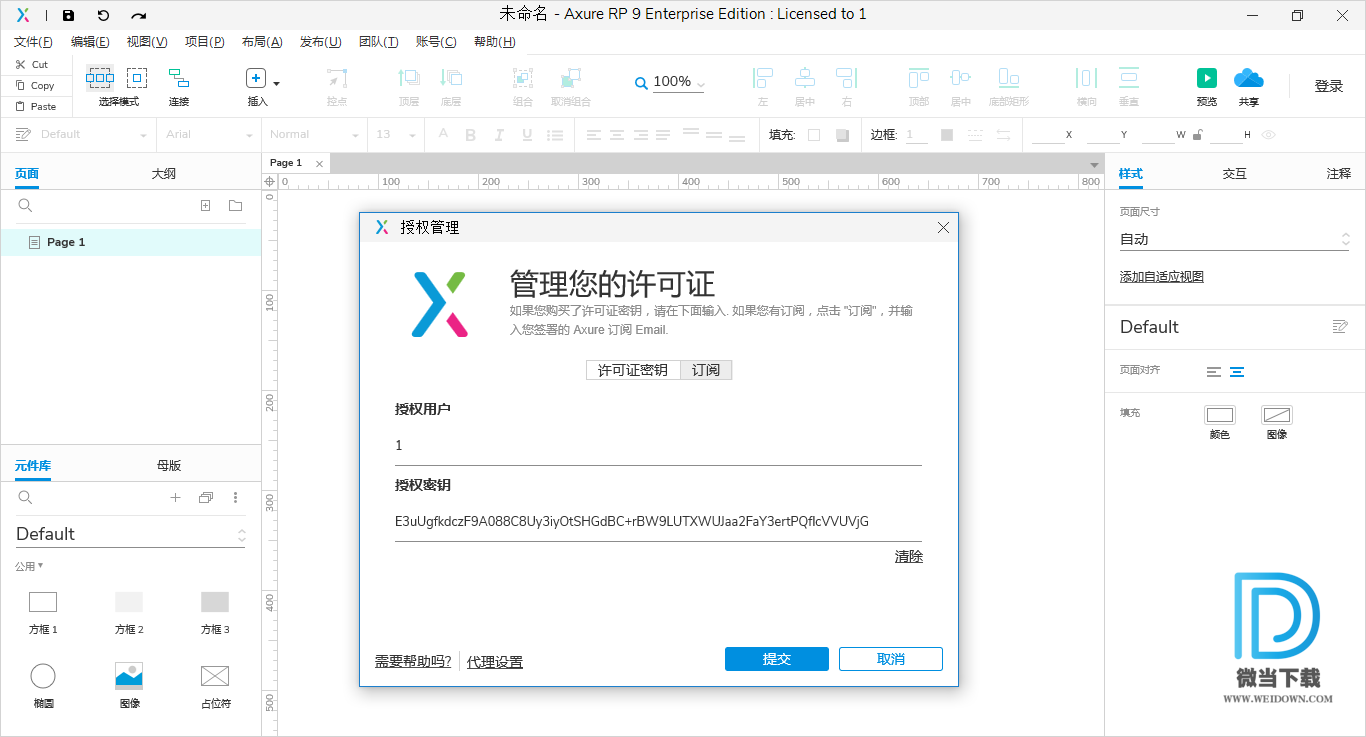The height and width of the screenshot is (737, 1366).
Task: Open the Default library dropdown
Action: 130,534
